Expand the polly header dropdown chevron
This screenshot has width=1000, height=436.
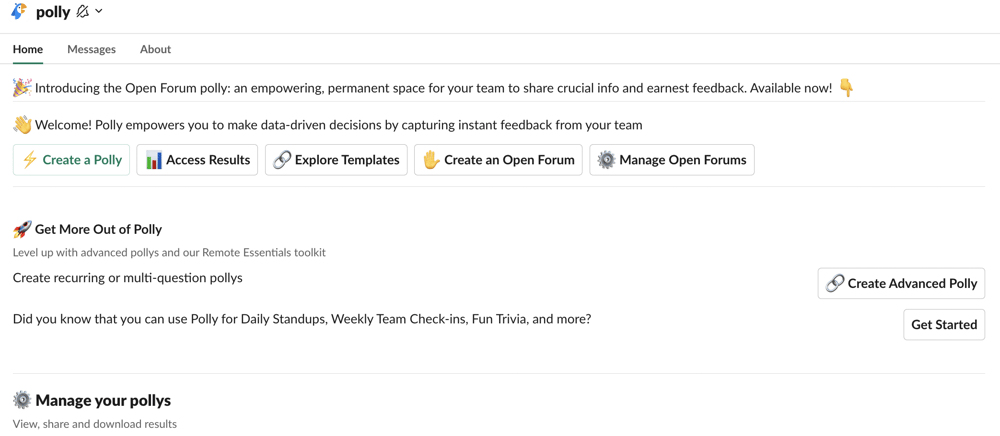tap(99, 11)
